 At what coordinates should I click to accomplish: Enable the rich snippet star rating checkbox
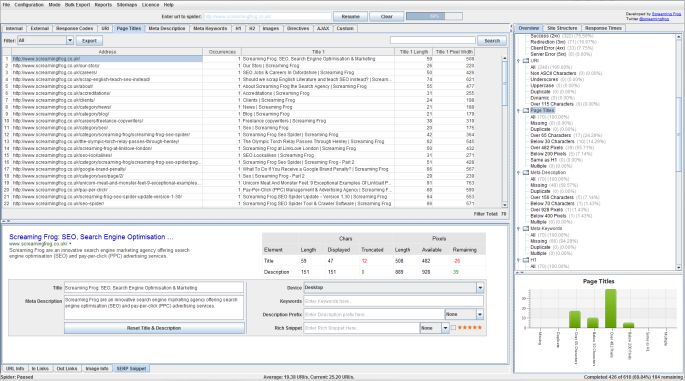pyautogui.click(x=453, y=328)
